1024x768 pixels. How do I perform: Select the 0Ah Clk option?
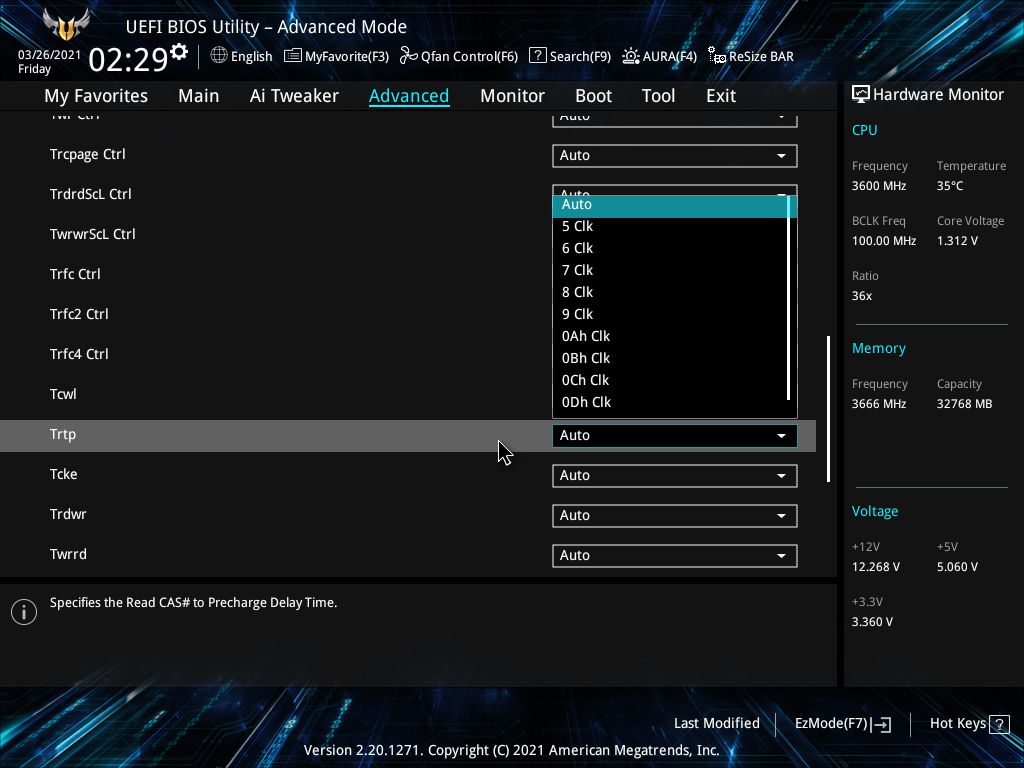tap(670, 336)
